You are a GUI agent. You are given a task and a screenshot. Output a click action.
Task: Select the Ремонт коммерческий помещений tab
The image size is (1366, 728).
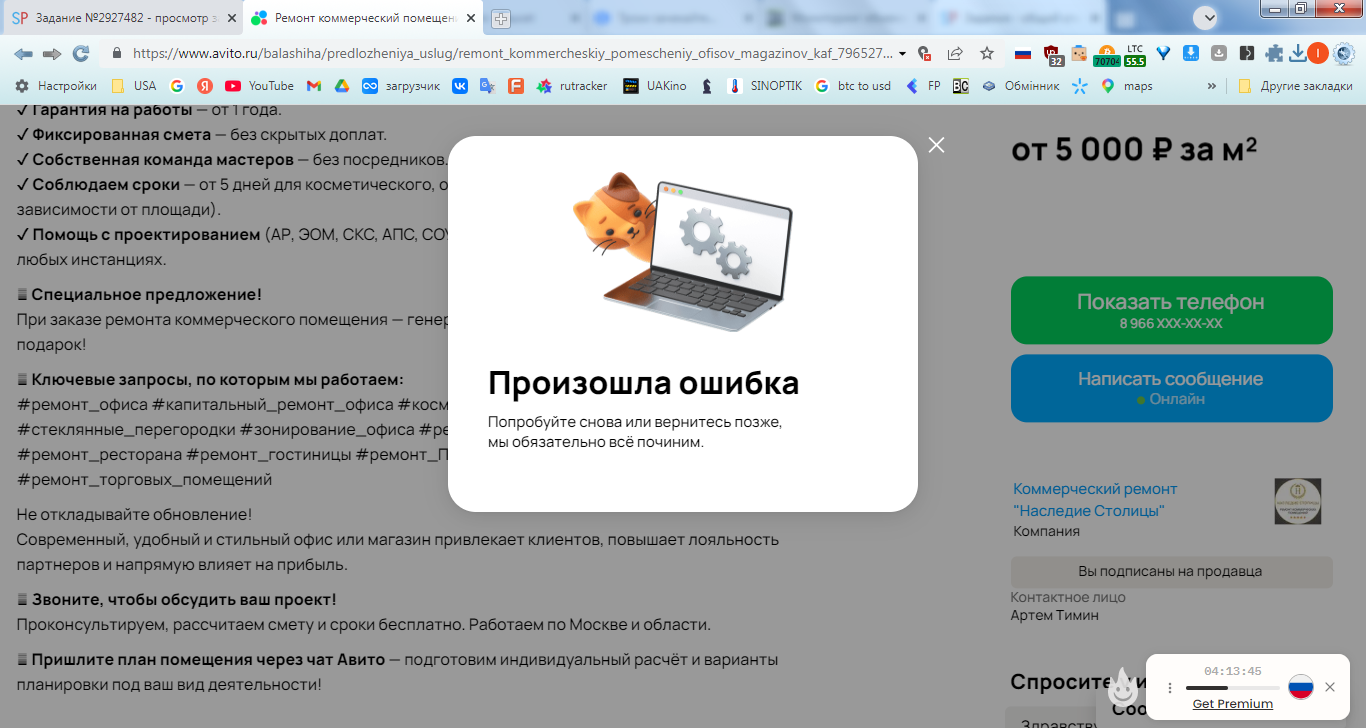pos(362,18)
